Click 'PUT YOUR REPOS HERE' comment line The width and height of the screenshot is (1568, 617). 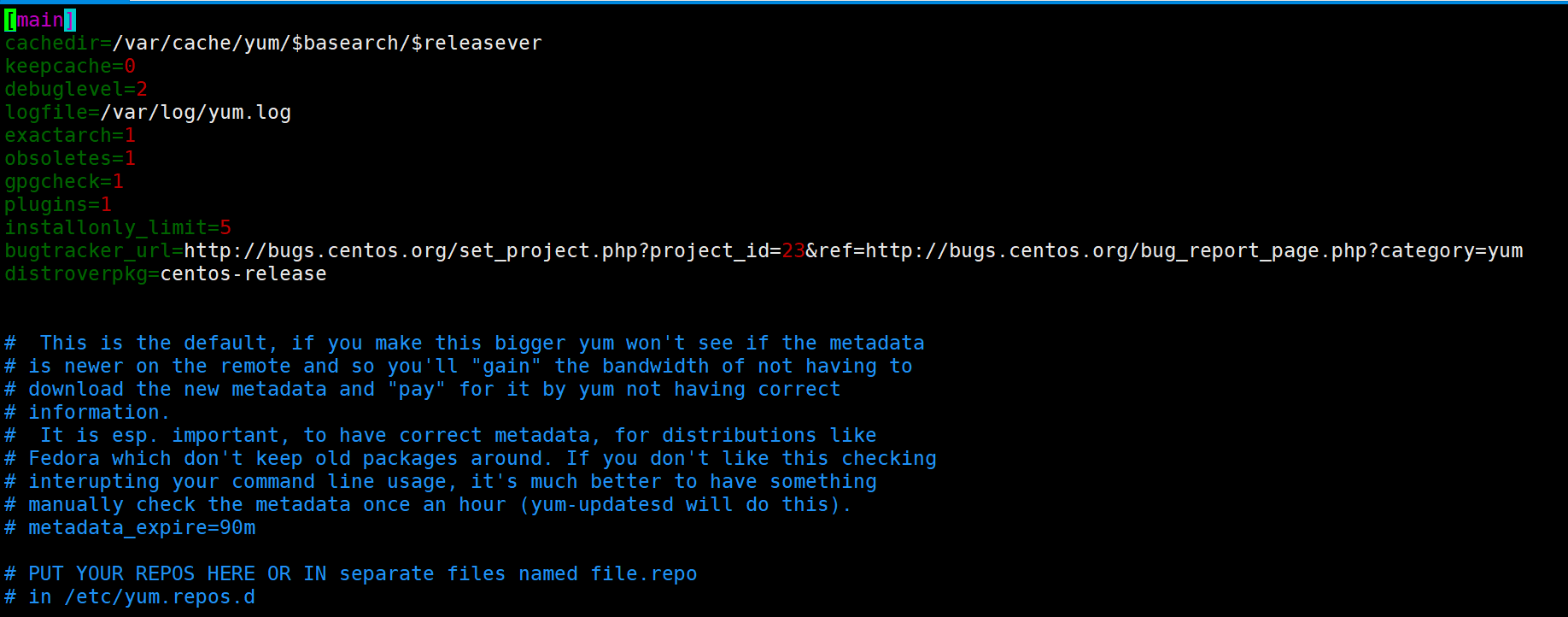pos(351,573)
